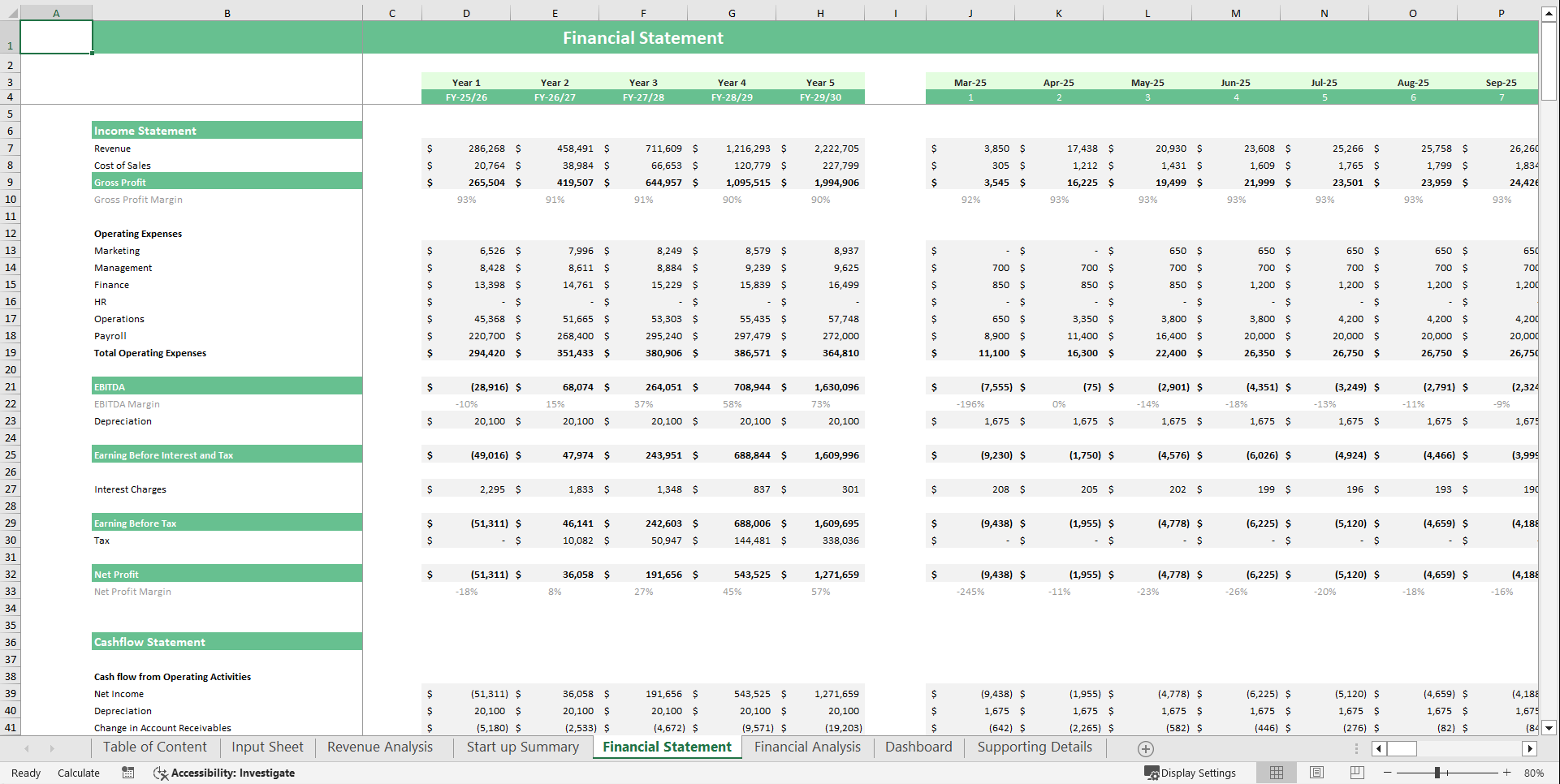Start macro recording from status bar icon
Screen dimensions: 1560x784
[x=127, y=773]
